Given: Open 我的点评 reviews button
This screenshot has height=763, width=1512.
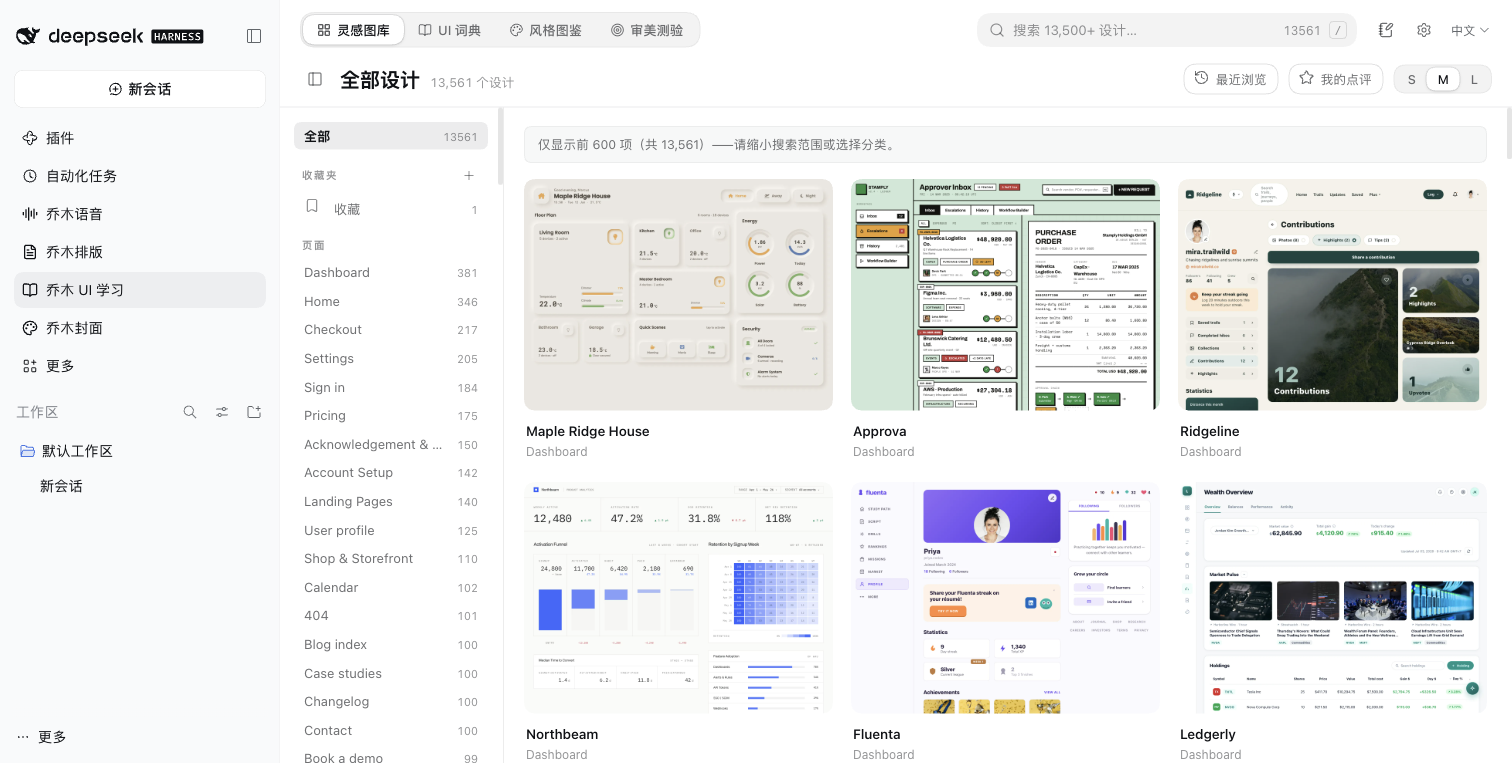Looking at the screenshot, I should [1336, 79].
